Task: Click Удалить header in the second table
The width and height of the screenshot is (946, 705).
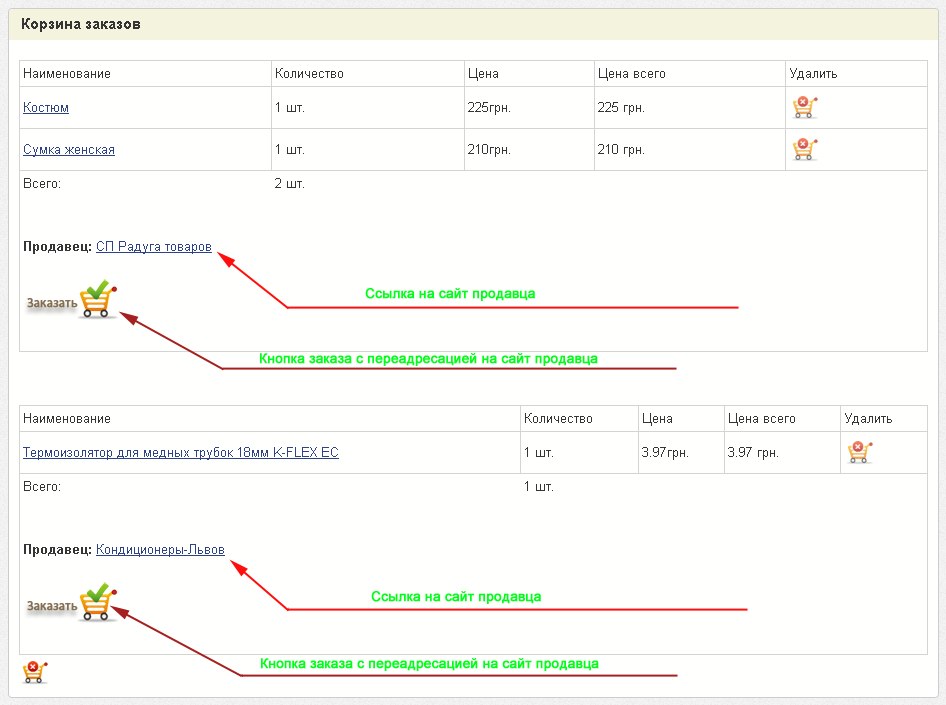Action: click(868, 419)
